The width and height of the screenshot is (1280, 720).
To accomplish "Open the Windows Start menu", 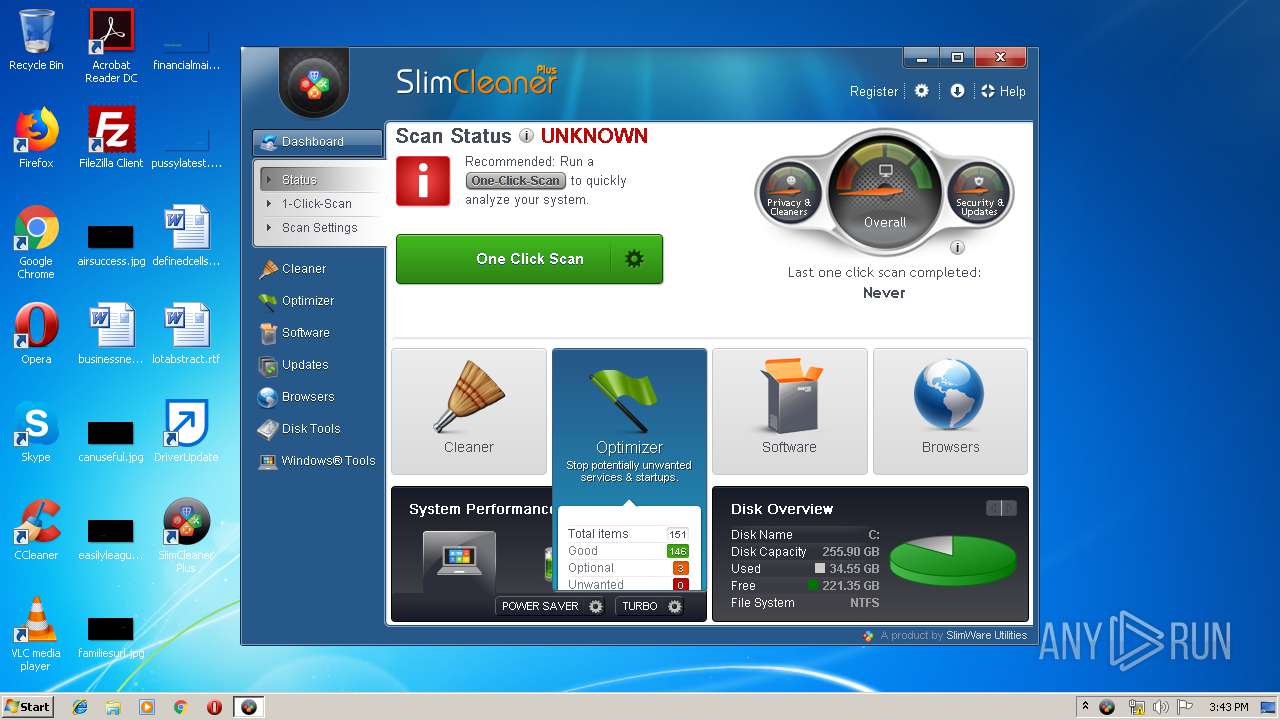I will (x=28, y=707).
